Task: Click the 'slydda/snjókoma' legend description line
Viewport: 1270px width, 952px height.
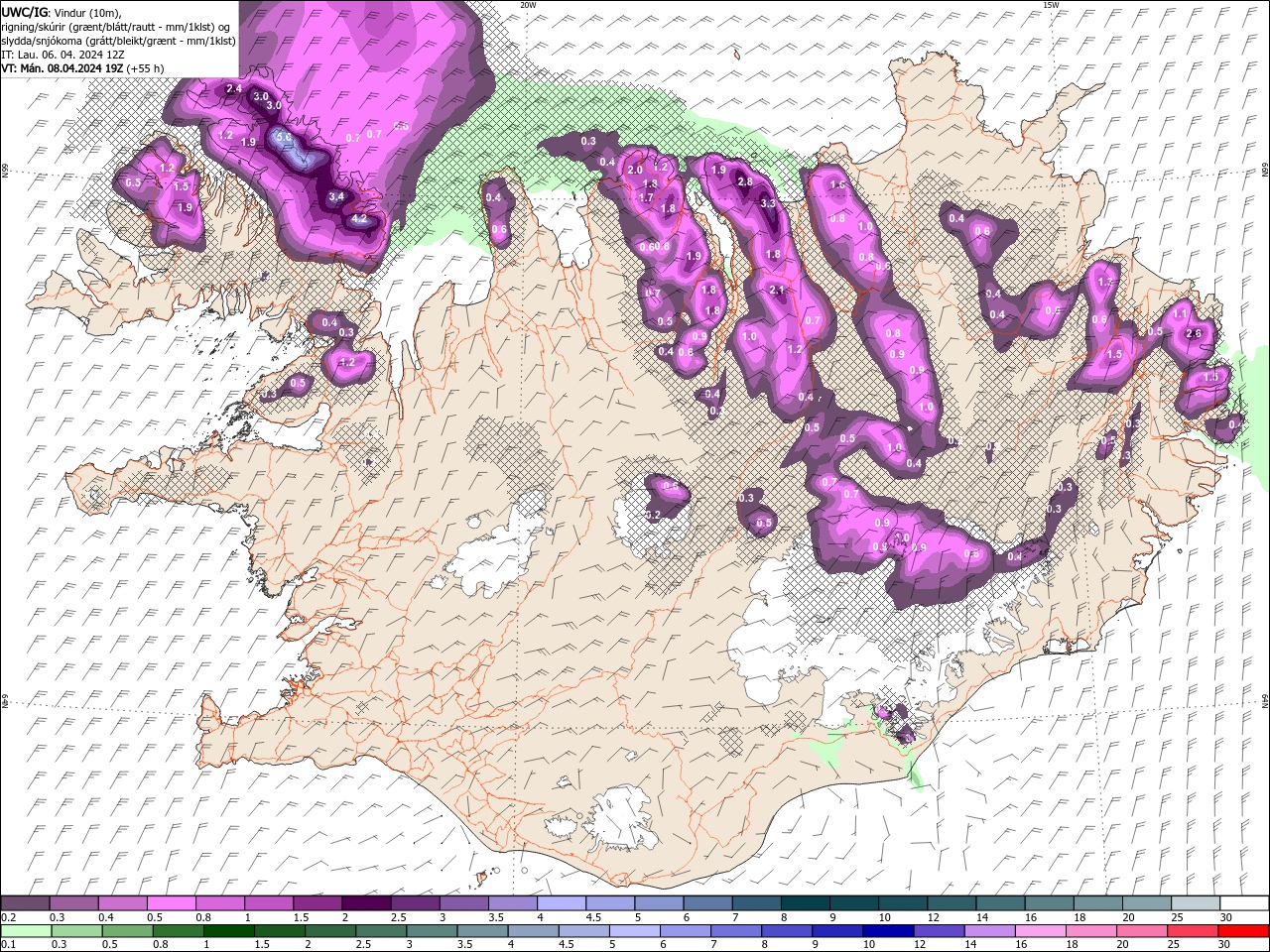Action: pyautogui.click(x=118, y=41)
